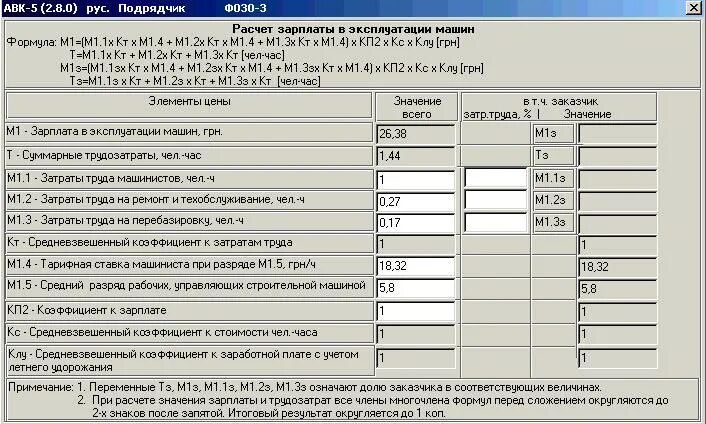The height and width of the screenshot is (424, 706).
Task: Click the customer КП2 value field
Action: (617, 311)
